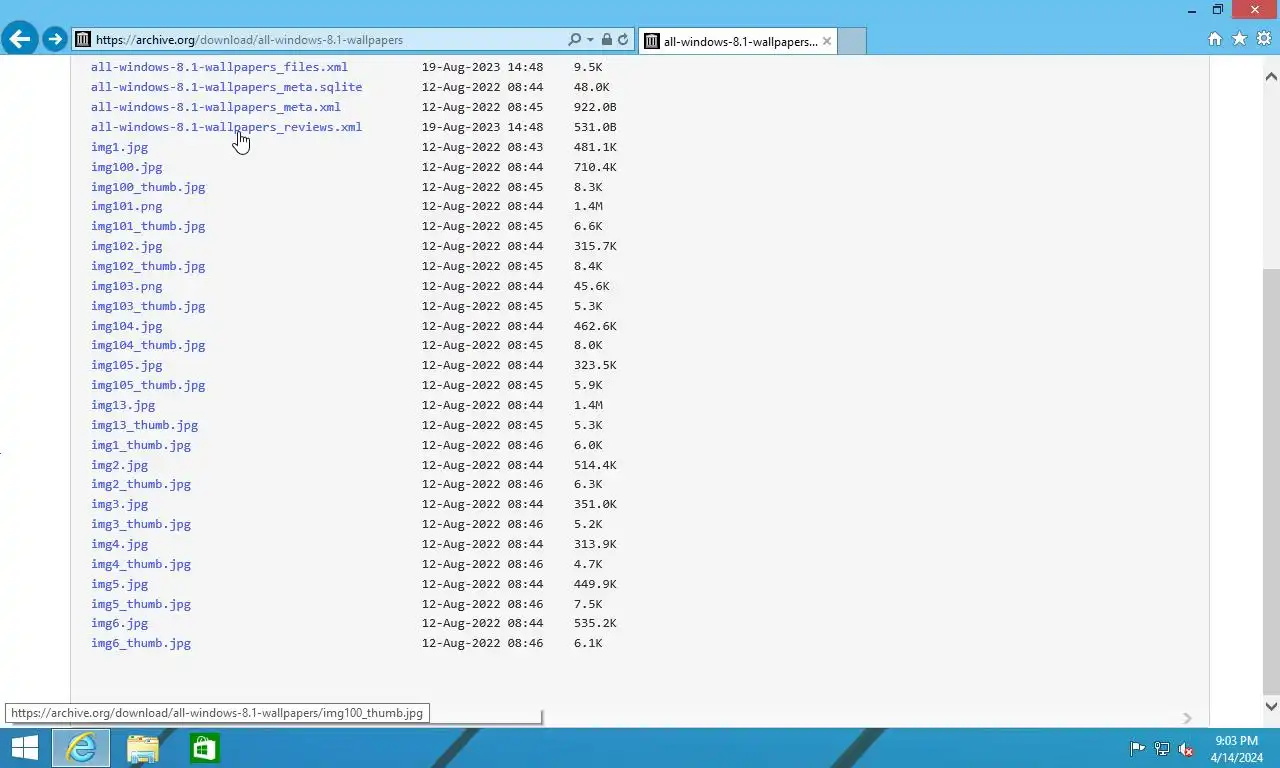Open all-windows-8.1-wallpapers_meta.sqlite link
The image size is (1280, 768).
(226, 87)
